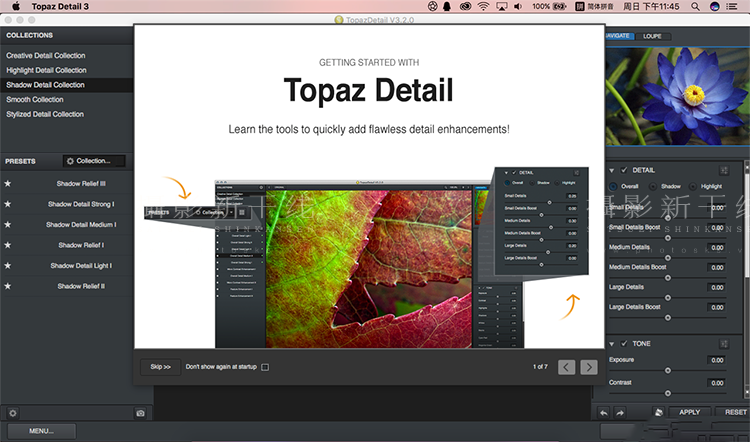Click the Skip >> button
Image resolution: width=750 pixels, height=442 pixels.
pyautogui.click(x=160, y=367)
